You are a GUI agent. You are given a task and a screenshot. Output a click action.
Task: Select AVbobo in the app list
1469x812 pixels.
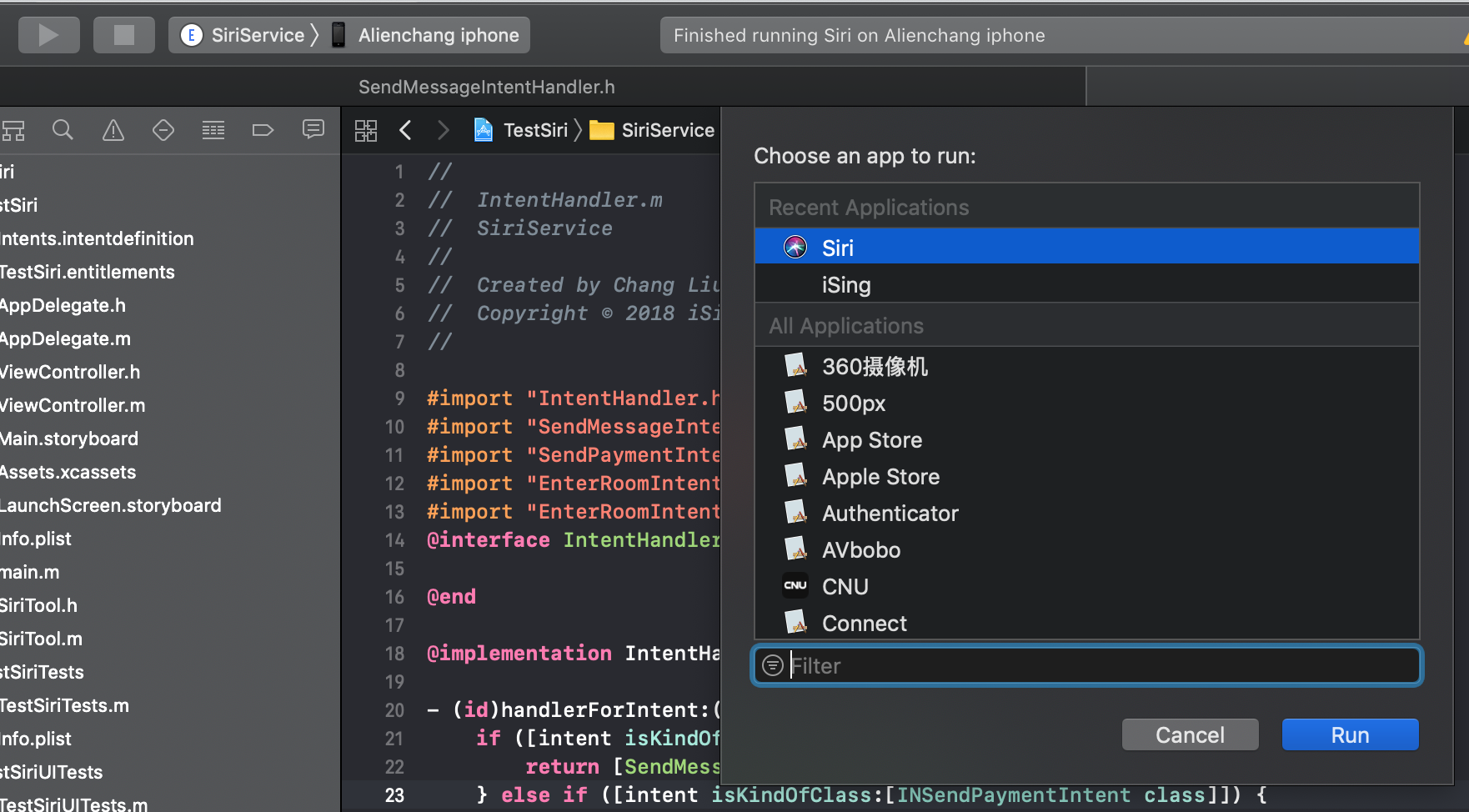click(1086, 549)
